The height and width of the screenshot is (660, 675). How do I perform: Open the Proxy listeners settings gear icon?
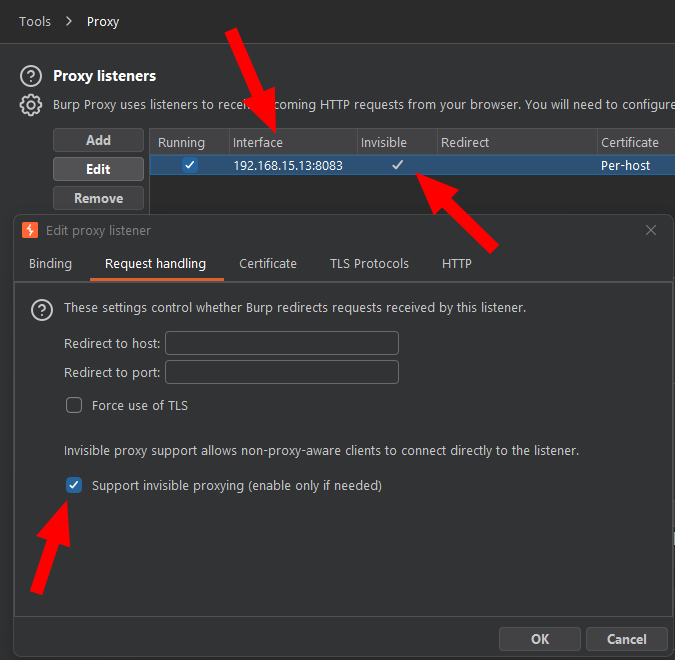click(31, 105)
